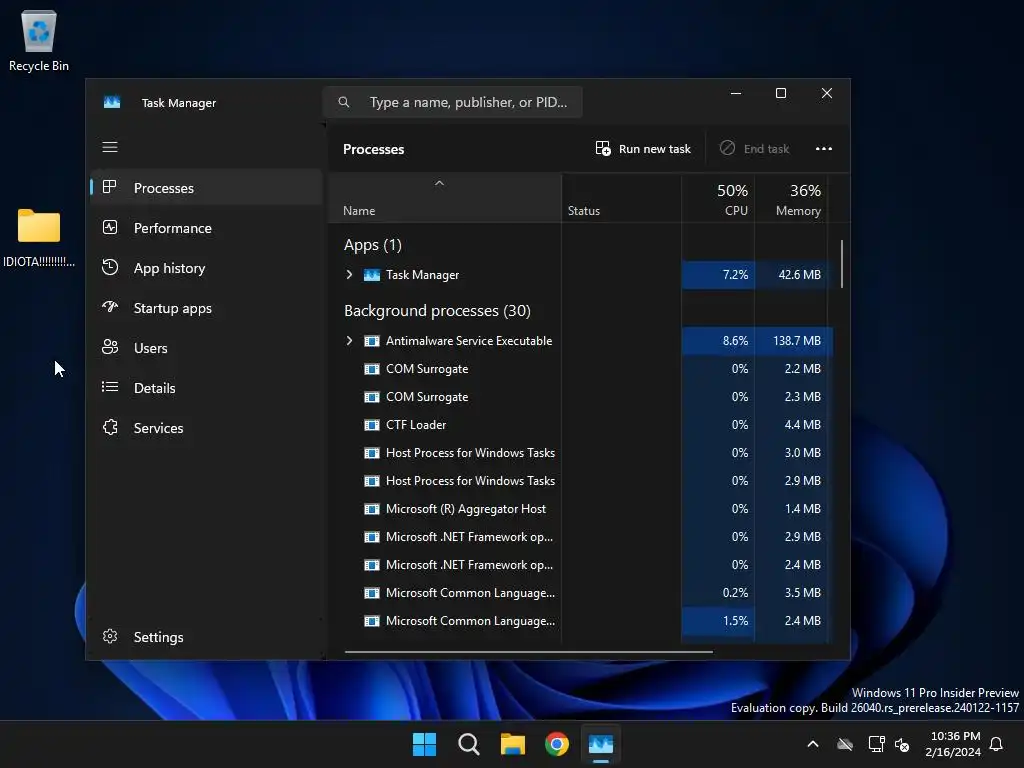Open Task Manager Settings
This screenshot has height=768, width=1024.
pos(206,637)
